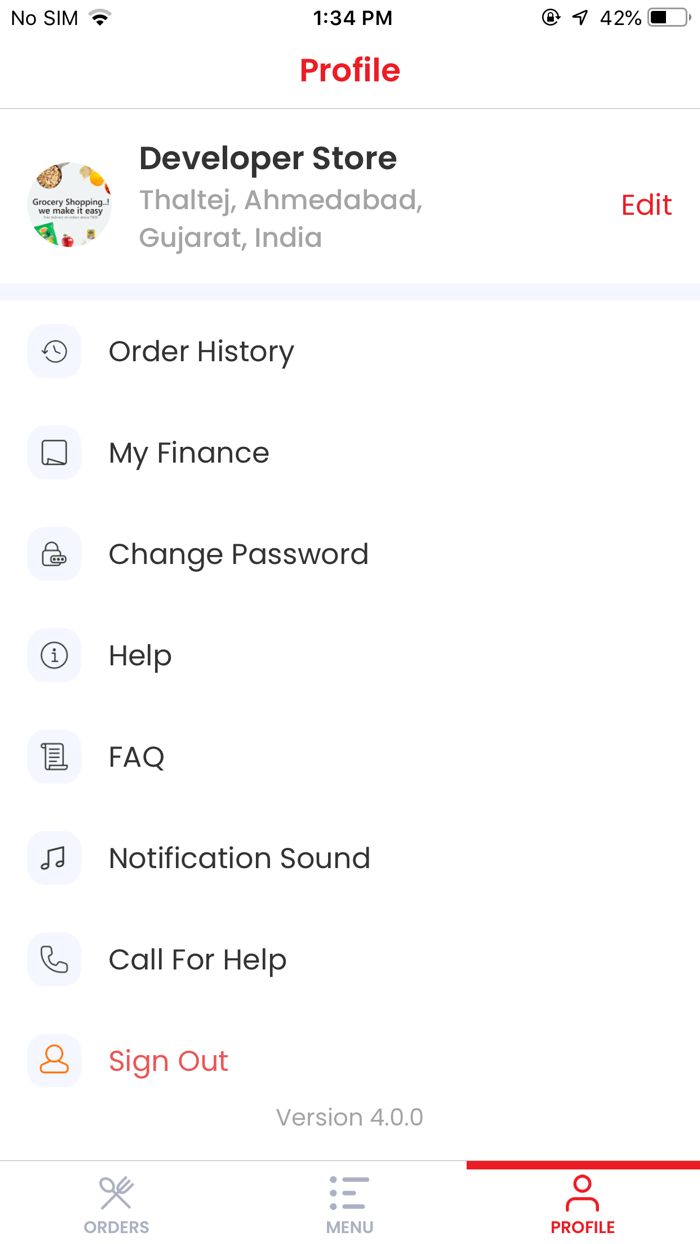Tap the Order History clock icon

tap(54, 351)
